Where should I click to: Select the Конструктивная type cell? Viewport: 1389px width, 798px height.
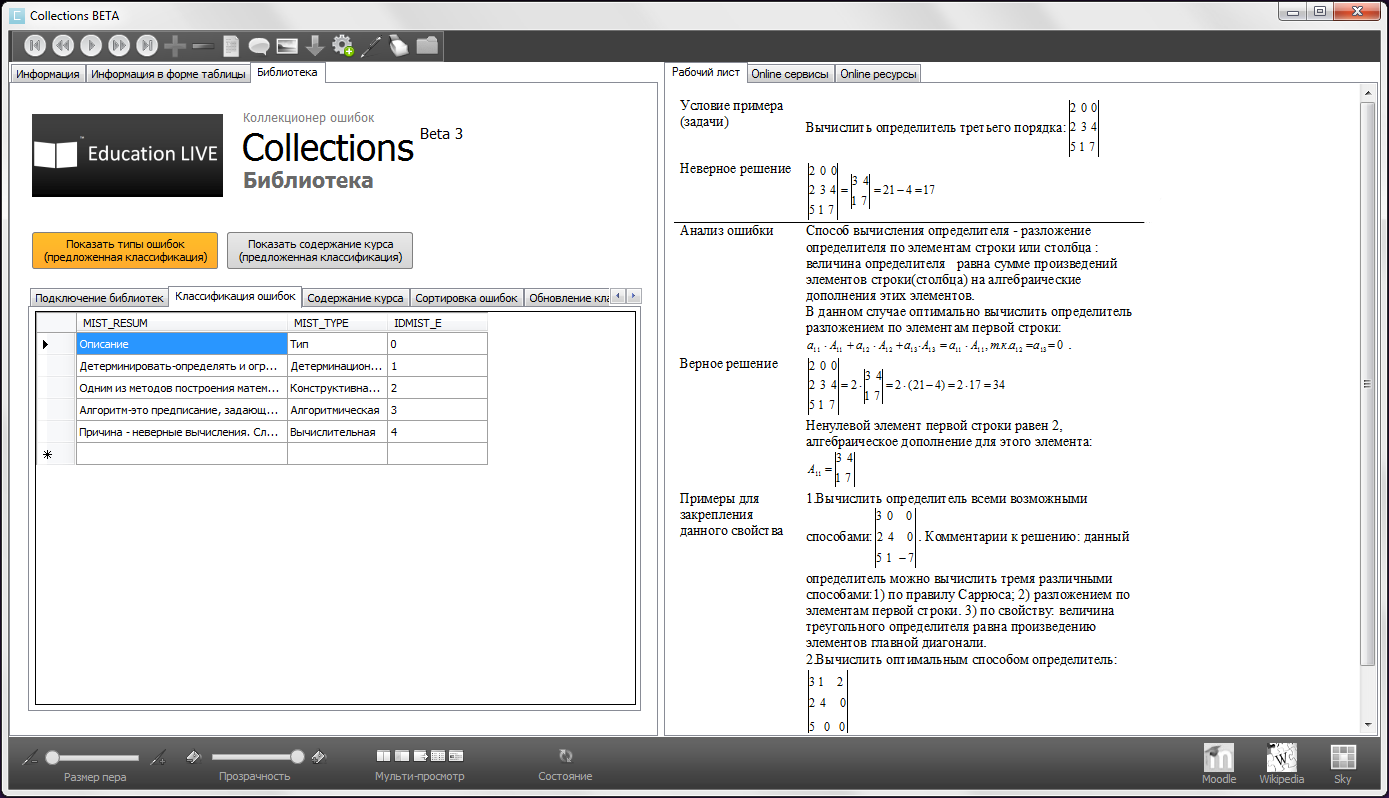click(x=338, y=388)
